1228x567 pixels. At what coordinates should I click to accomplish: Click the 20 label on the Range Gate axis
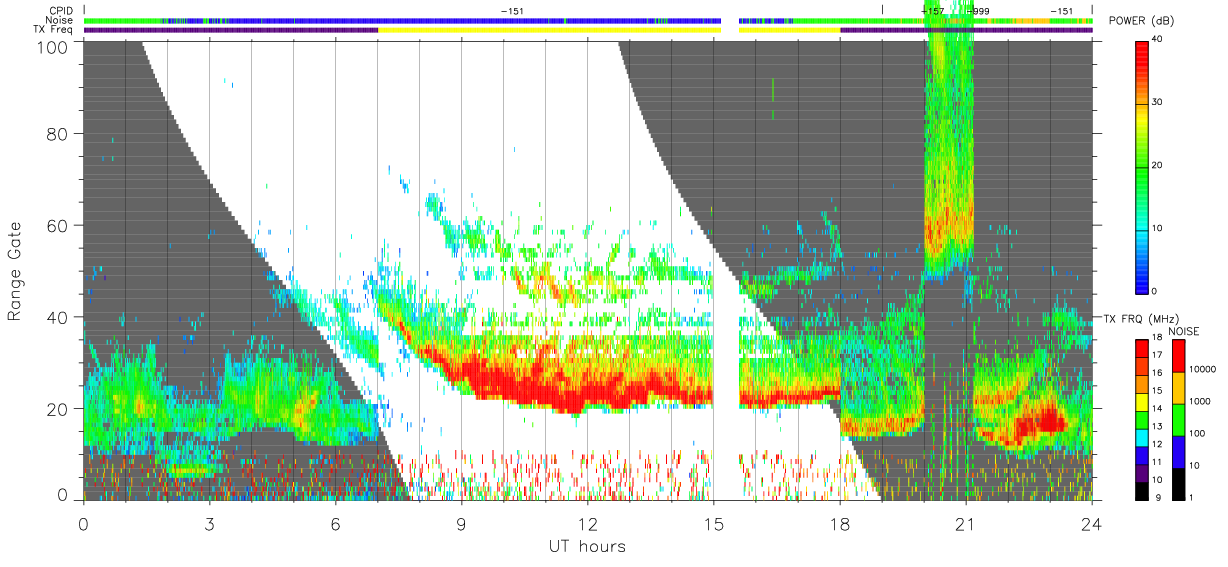click(58, 409)
